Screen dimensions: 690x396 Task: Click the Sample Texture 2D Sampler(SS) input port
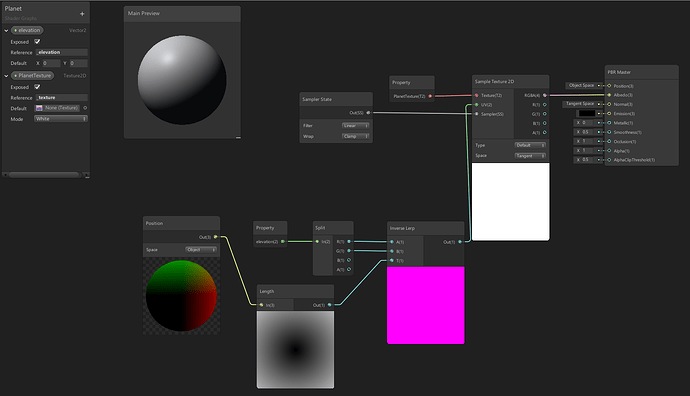click(x=476, y=114)
